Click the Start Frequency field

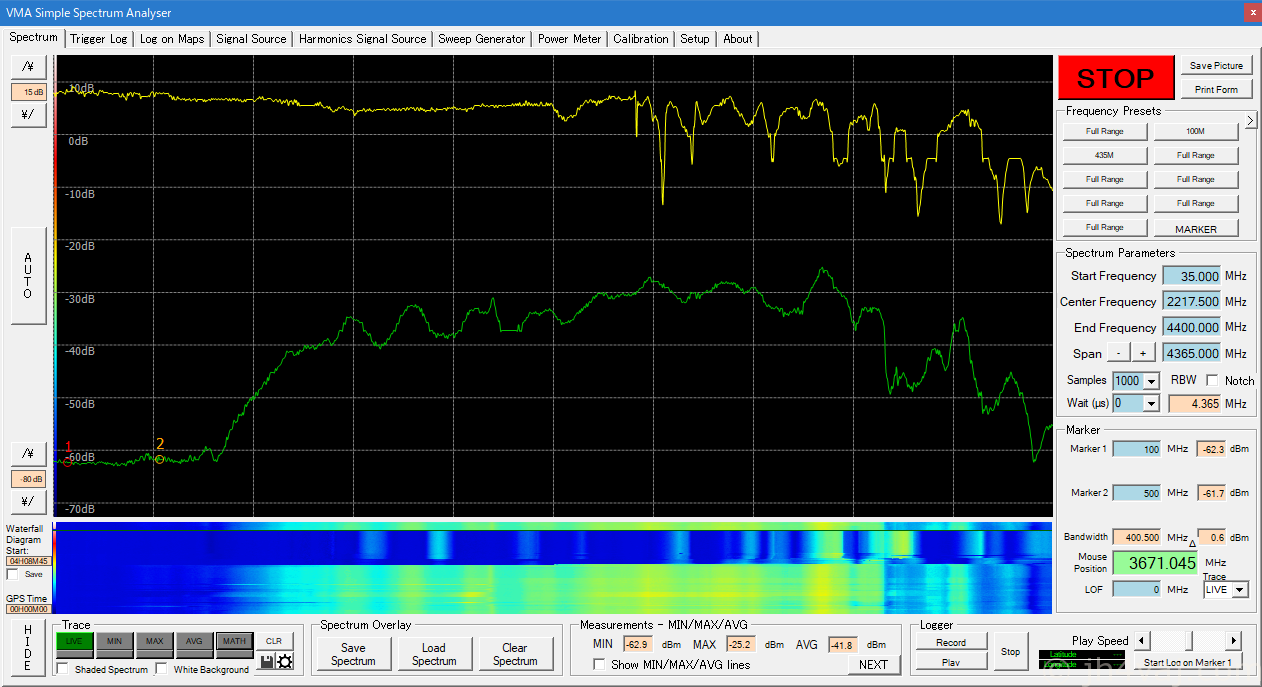(x=1191, y=276)
